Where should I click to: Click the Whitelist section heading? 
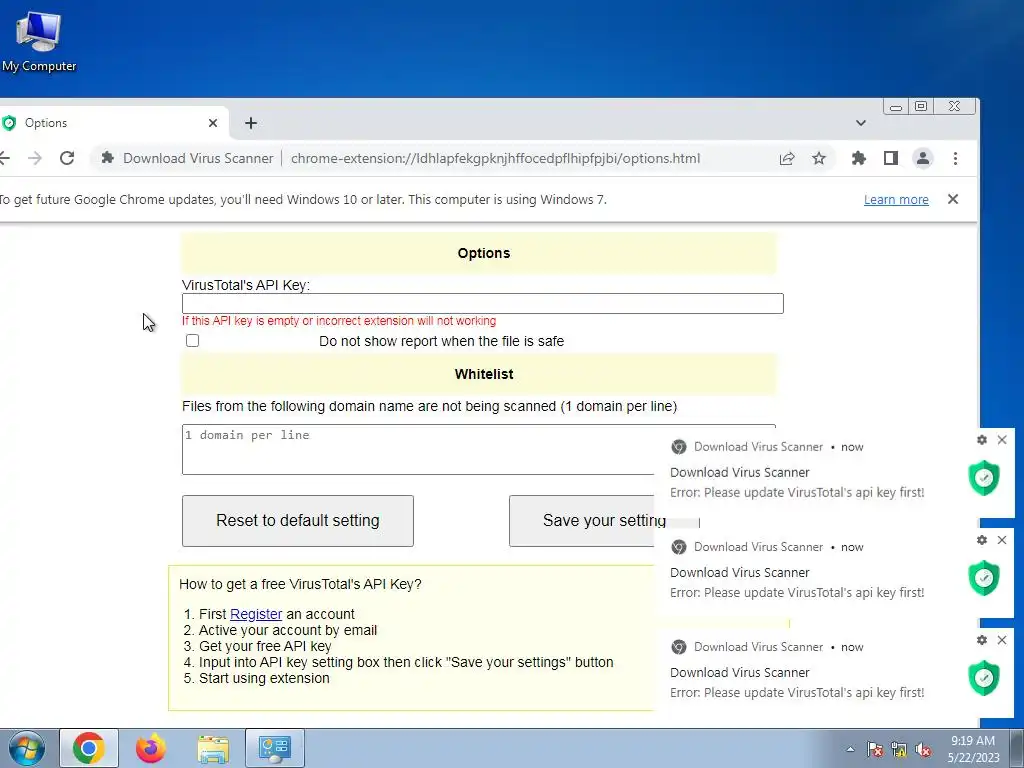484,374
